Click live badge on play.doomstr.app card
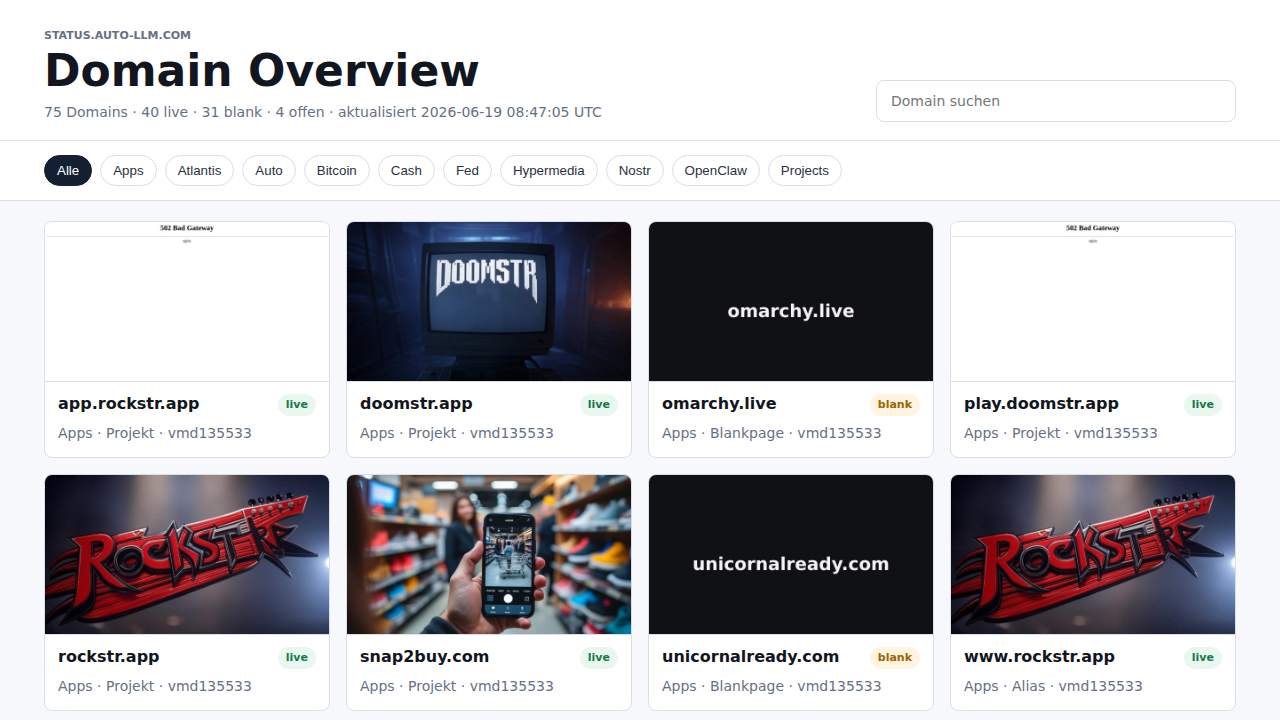The height and width of the screenshot is (720, 1280). click(1203, 405)
